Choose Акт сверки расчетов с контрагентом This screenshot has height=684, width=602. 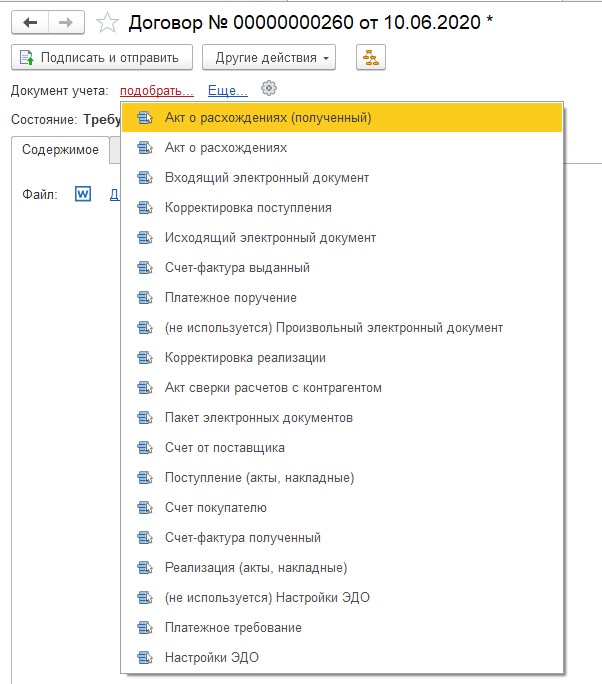[x=342, y=387]
